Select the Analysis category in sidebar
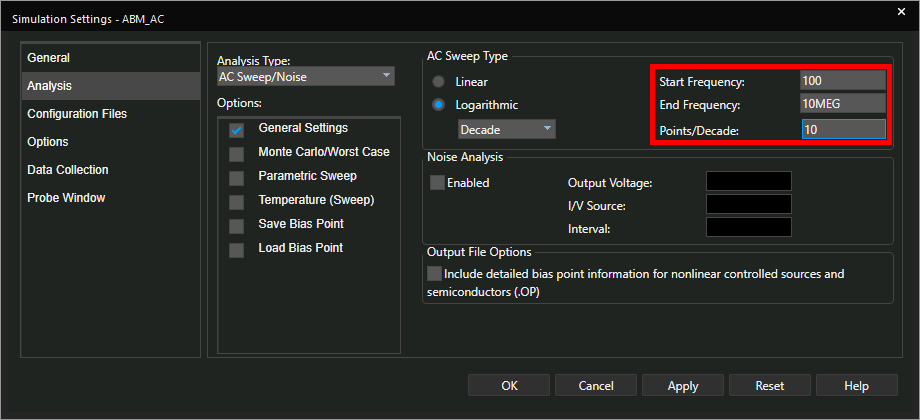This screenshot has width=920, height=420. point(110,86)
